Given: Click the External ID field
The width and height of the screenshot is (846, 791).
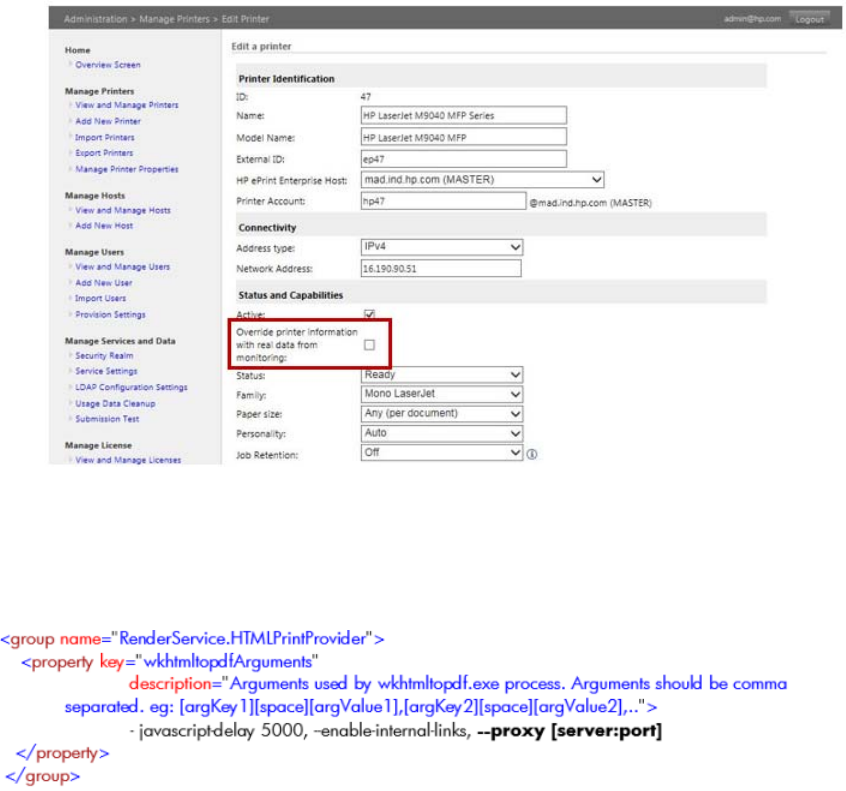Looking at the screenshot, I should 463,159.
